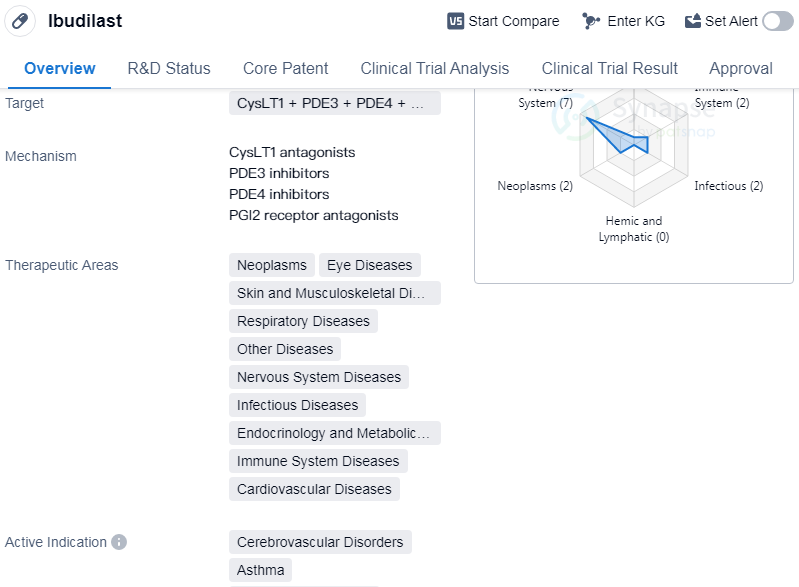Expand the truncated Target tag list
799x587 pixels.
334,103
